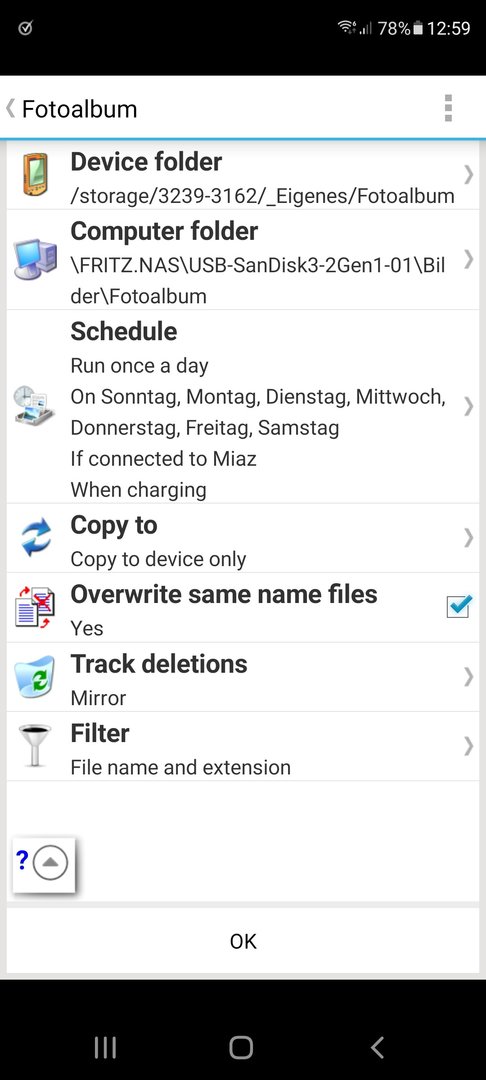
Task: Tap the Computer folder PC icon
Action: click(x=36, y=260)
